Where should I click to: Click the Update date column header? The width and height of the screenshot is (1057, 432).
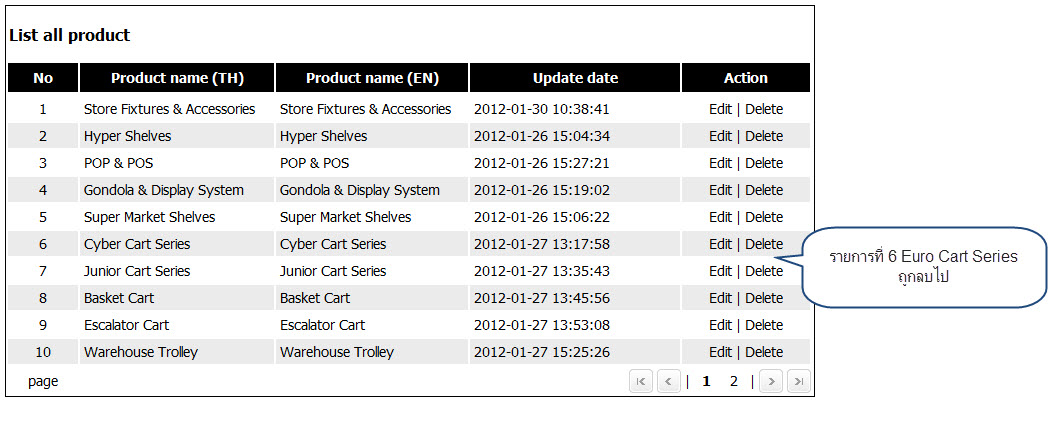tap(575, 78)
